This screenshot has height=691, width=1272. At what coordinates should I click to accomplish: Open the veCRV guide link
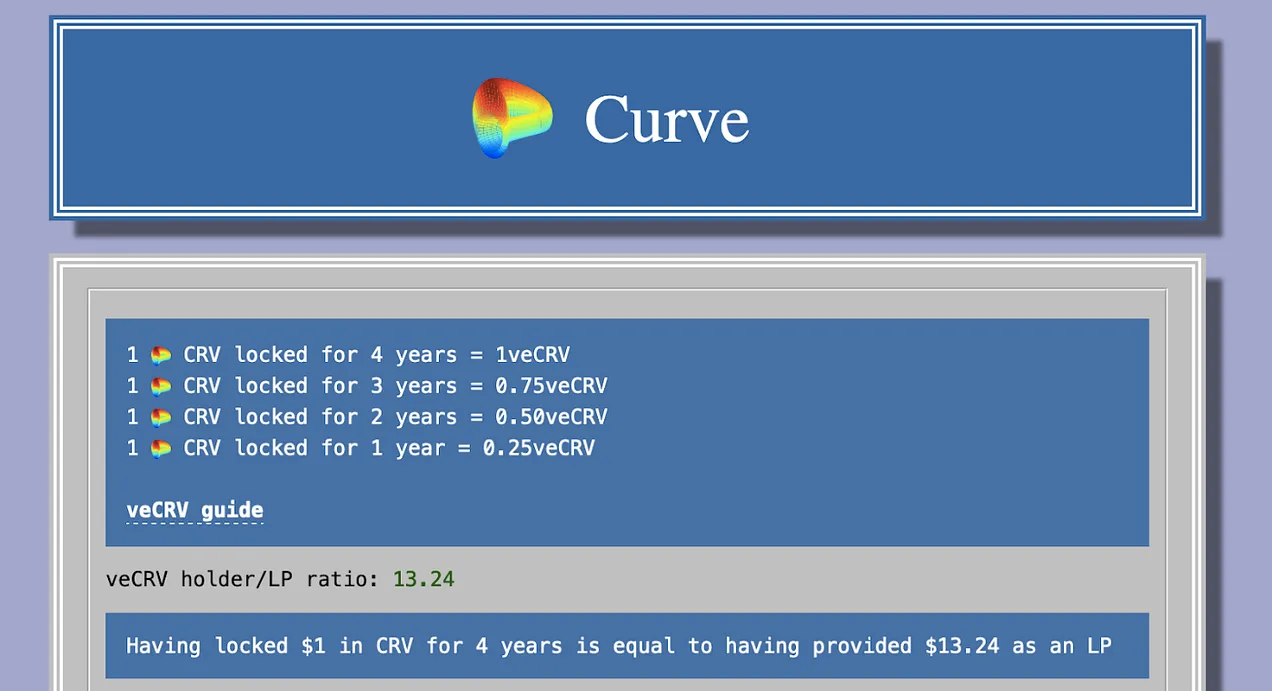pos(195,510)
